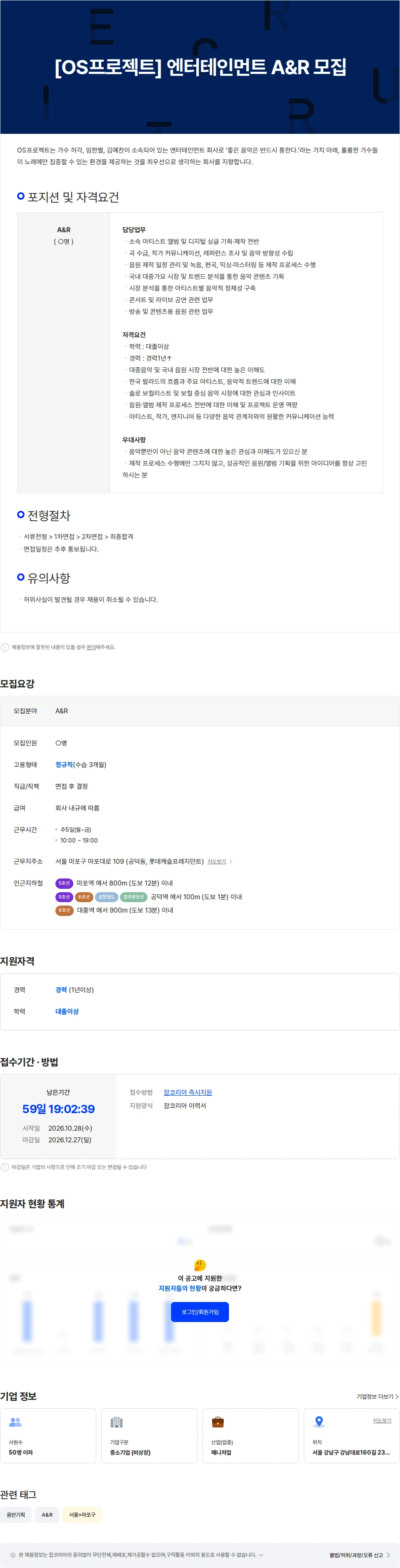The width and height of the screenshot is (400, 1568).
Task: Click the 6호선 badge for 대흥역
Action: (65, 910)
